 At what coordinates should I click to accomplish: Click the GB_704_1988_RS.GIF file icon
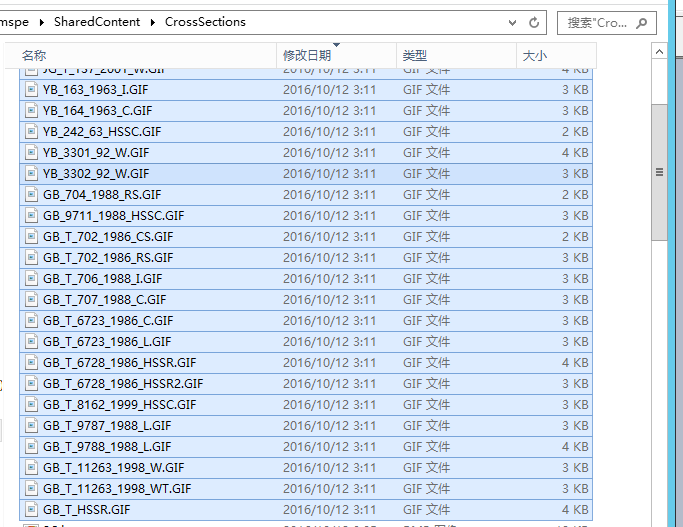point(31,195)
